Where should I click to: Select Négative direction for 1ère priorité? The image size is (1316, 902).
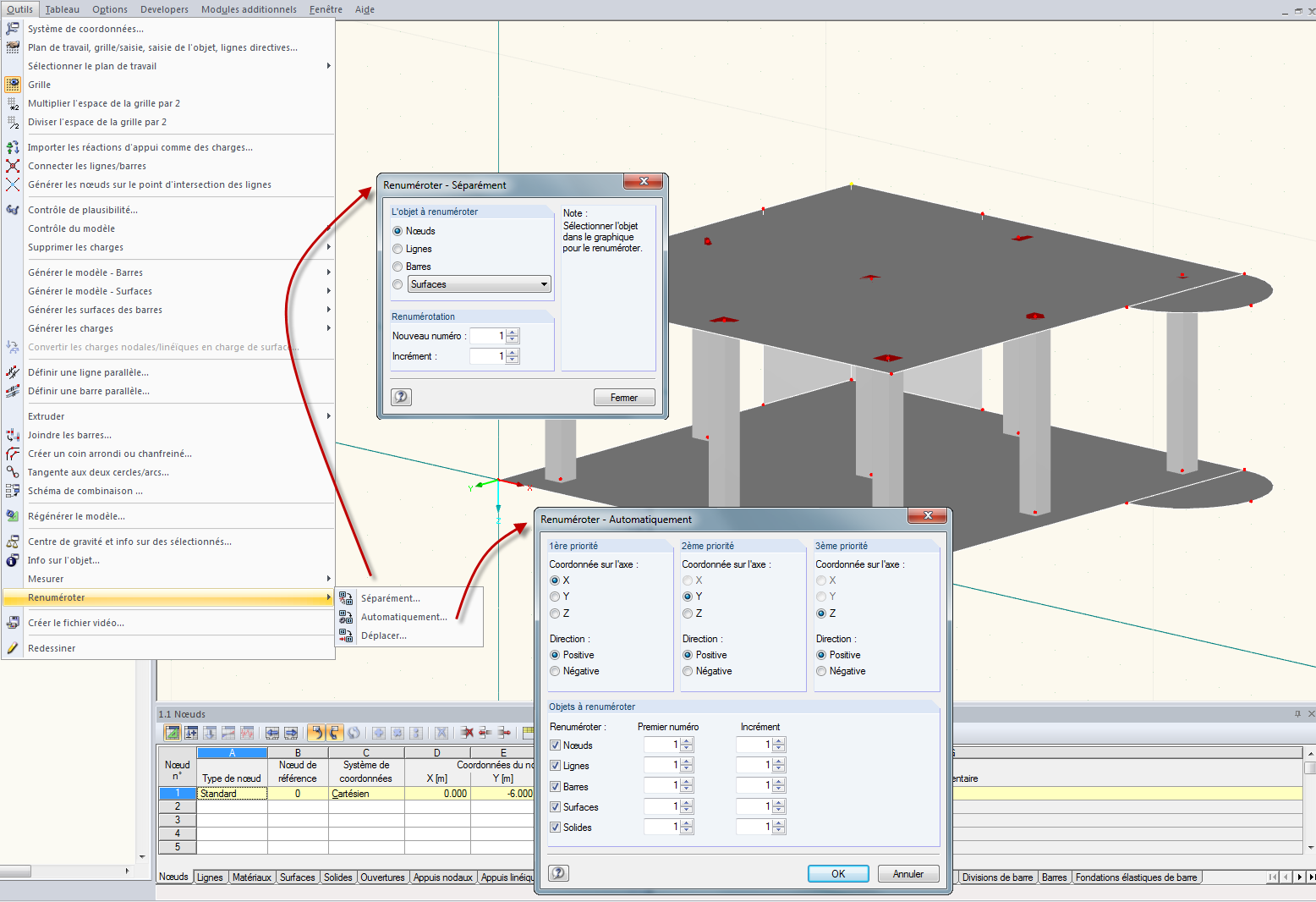click(555, 671)
